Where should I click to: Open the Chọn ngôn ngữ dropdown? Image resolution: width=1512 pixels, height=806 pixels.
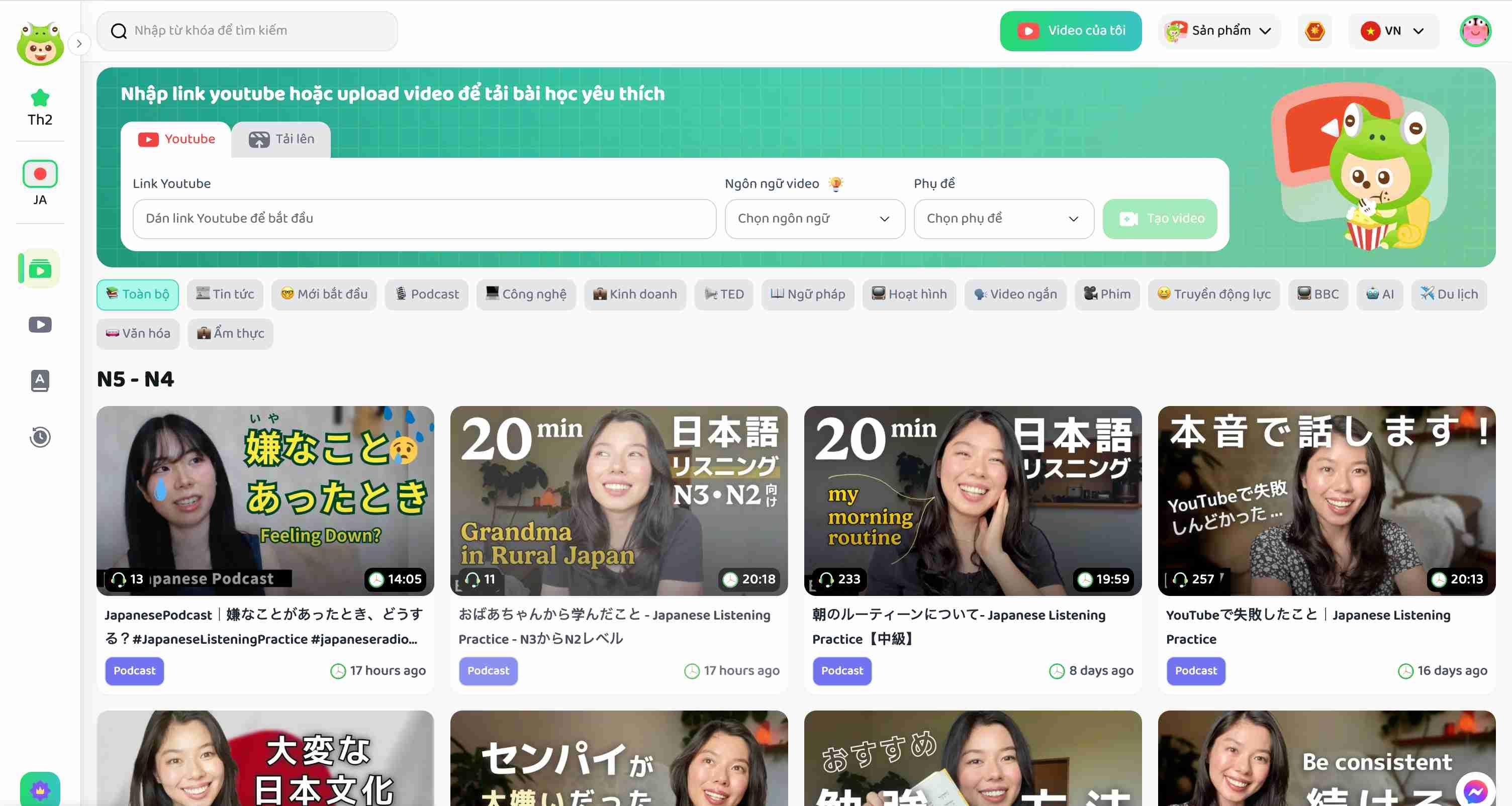[x=815, y=219]
